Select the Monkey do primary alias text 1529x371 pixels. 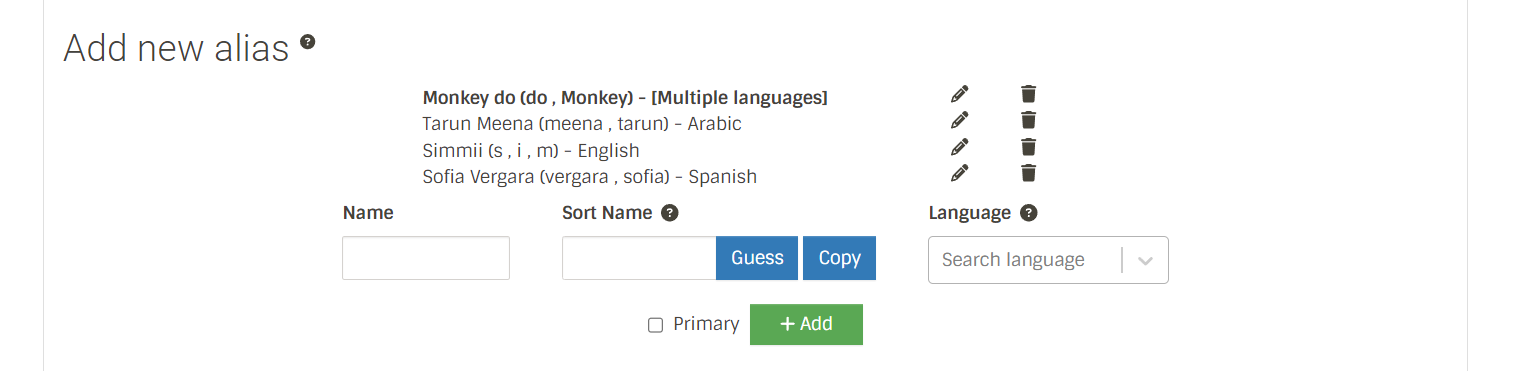(625, 98)
